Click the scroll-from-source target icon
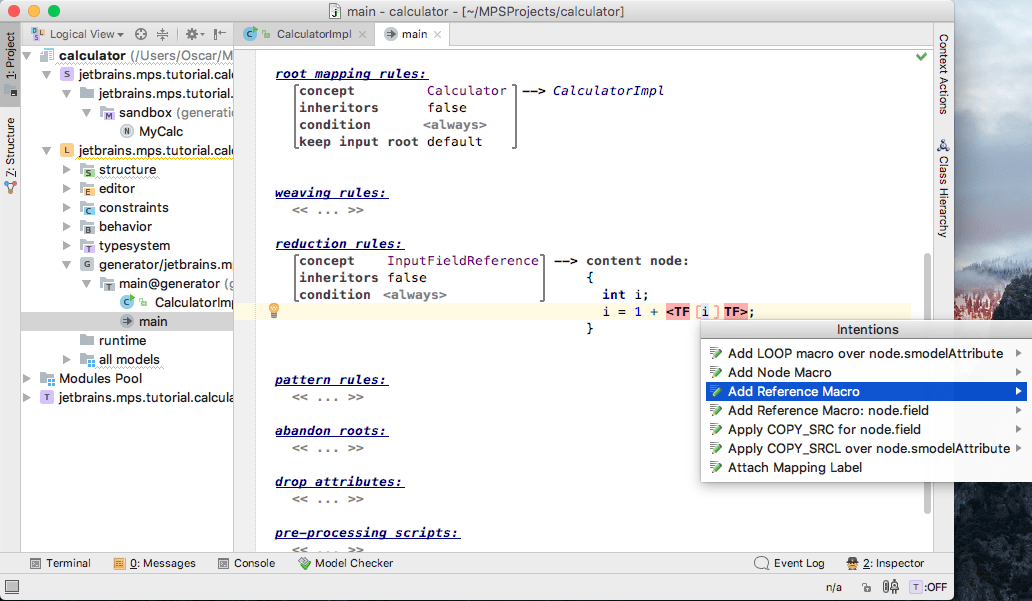Image resolution: width=1032 pixels, height=601 pixels. coord(141,34)
